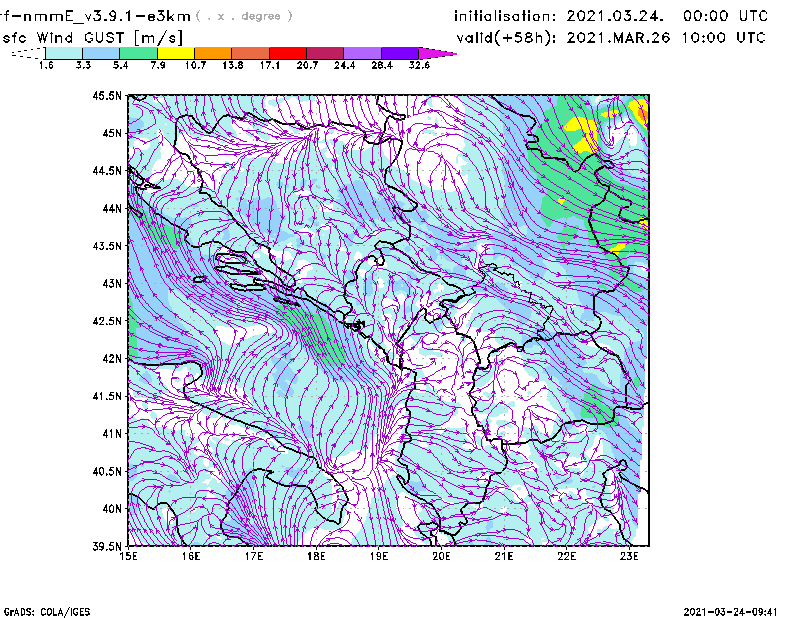Click the dashed white arrow at legend start
Screen dimensions: 800x618
pyautogui.click(x=28, y=53)
